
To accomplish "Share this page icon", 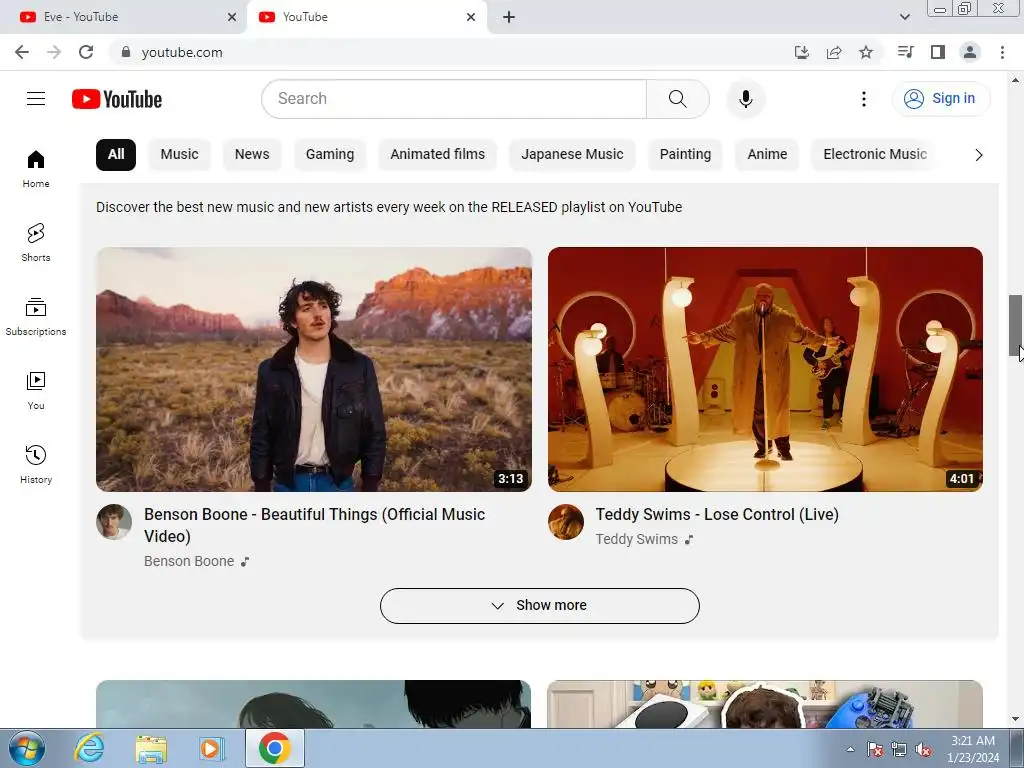I will [833, 52].
